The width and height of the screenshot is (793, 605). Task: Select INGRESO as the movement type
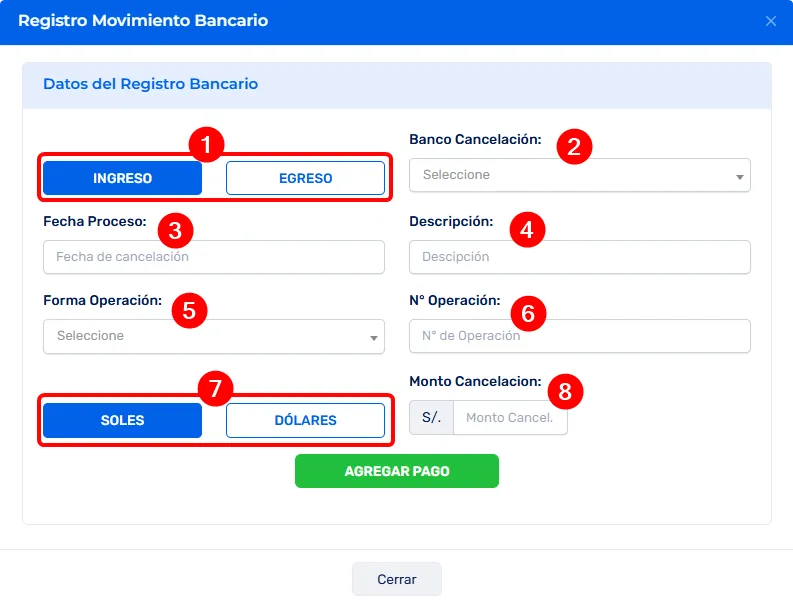click(x=122, y=178)
